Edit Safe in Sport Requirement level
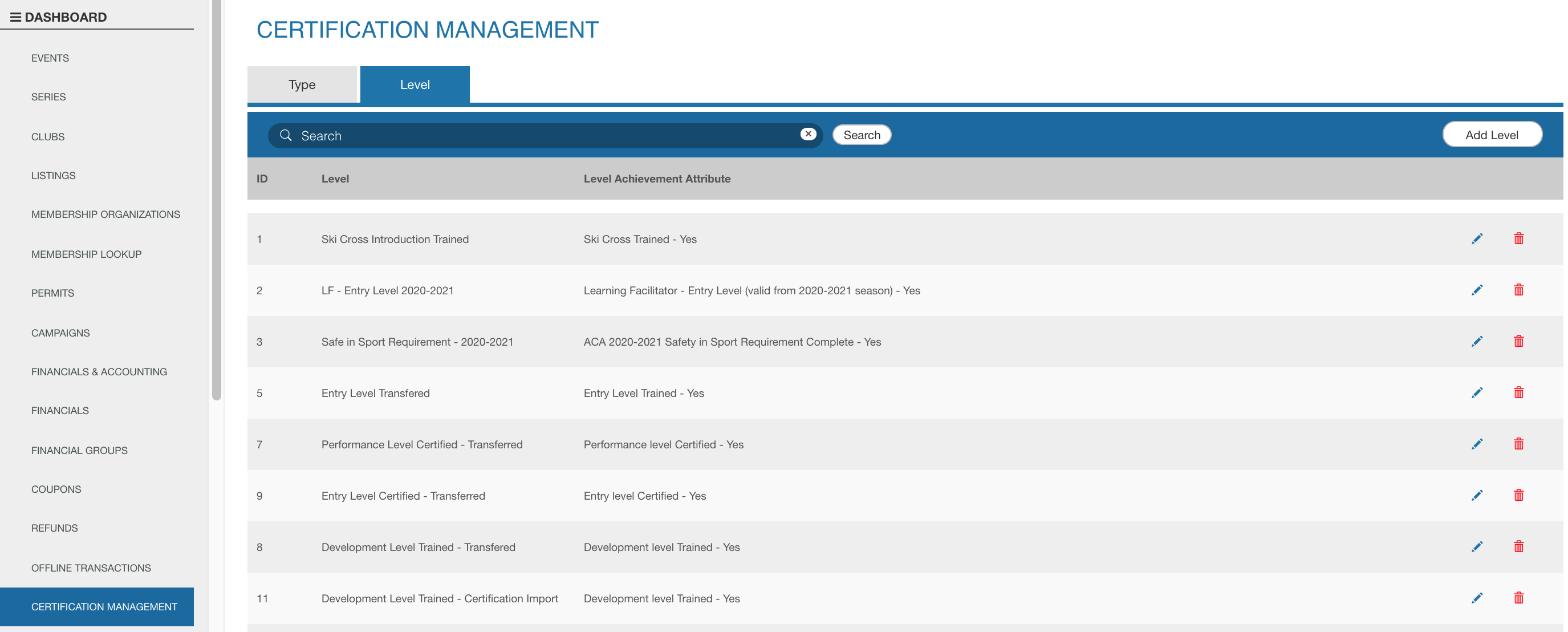Screen dimensions: 1568x632 click(1477, 342)
